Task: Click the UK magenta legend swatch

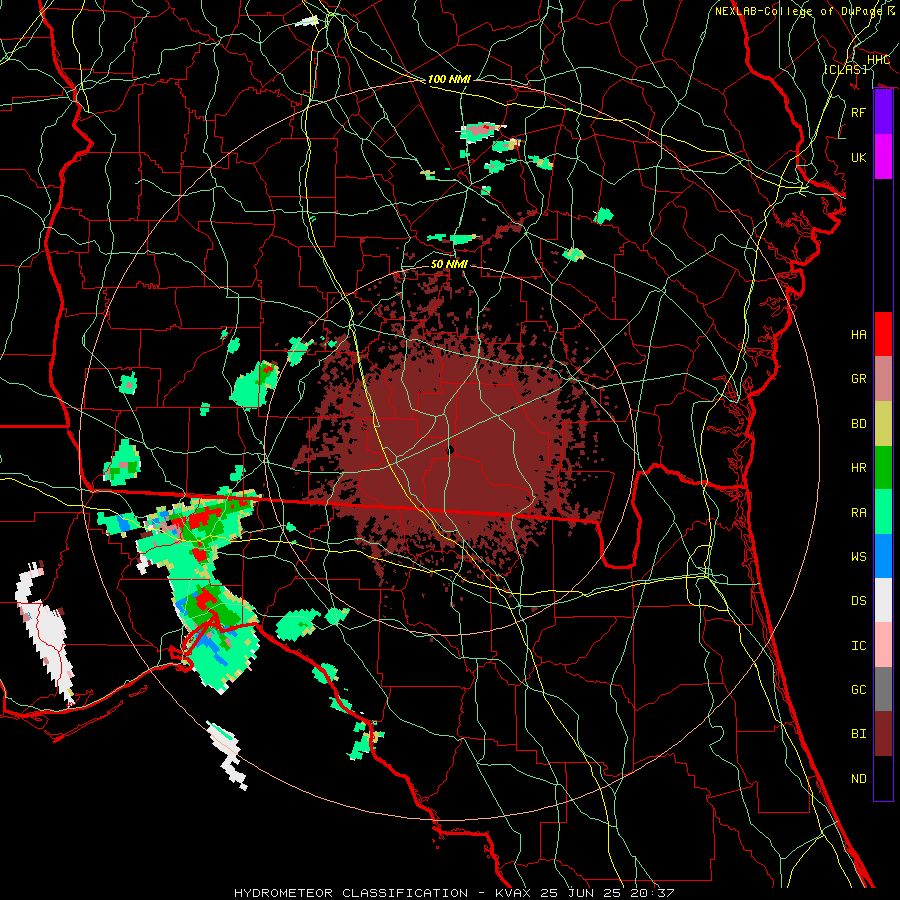Action: click(883, 157)
